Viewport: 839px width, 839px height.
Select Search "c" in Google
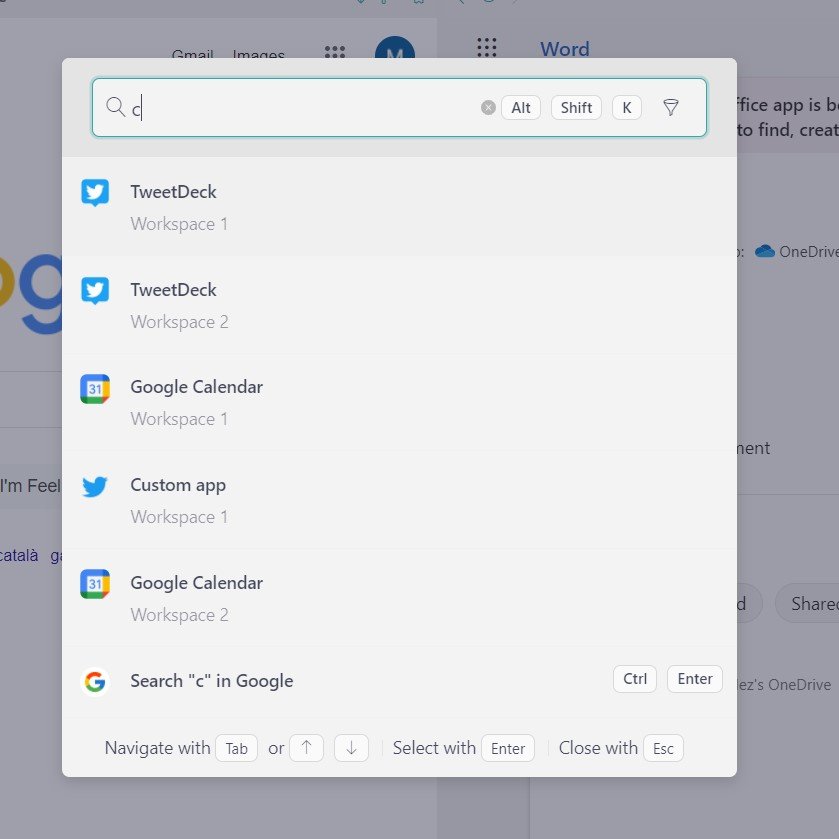pos(399,681)
